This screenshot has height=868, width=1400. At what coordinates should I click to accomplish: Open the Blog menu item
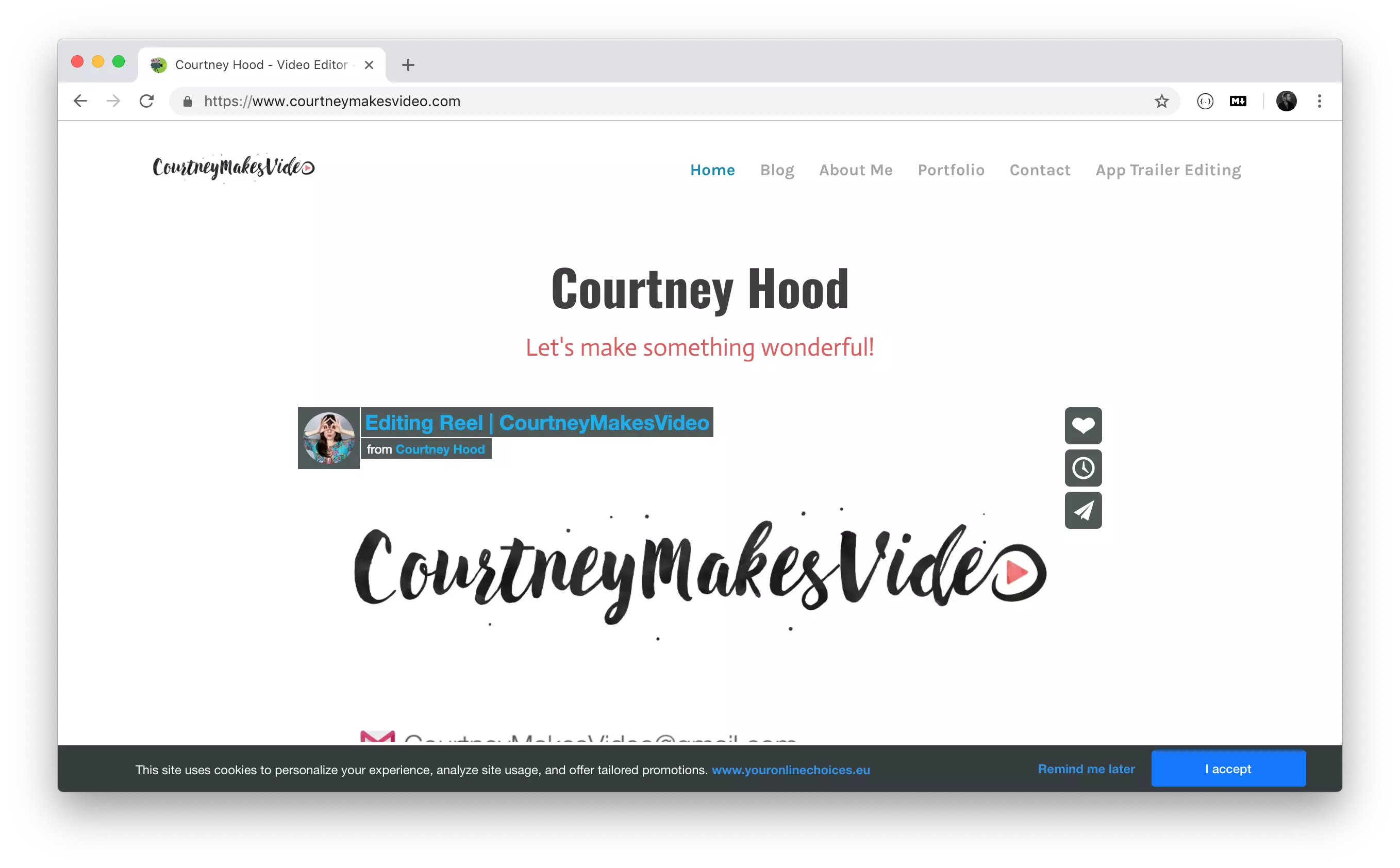pos(777,171)
